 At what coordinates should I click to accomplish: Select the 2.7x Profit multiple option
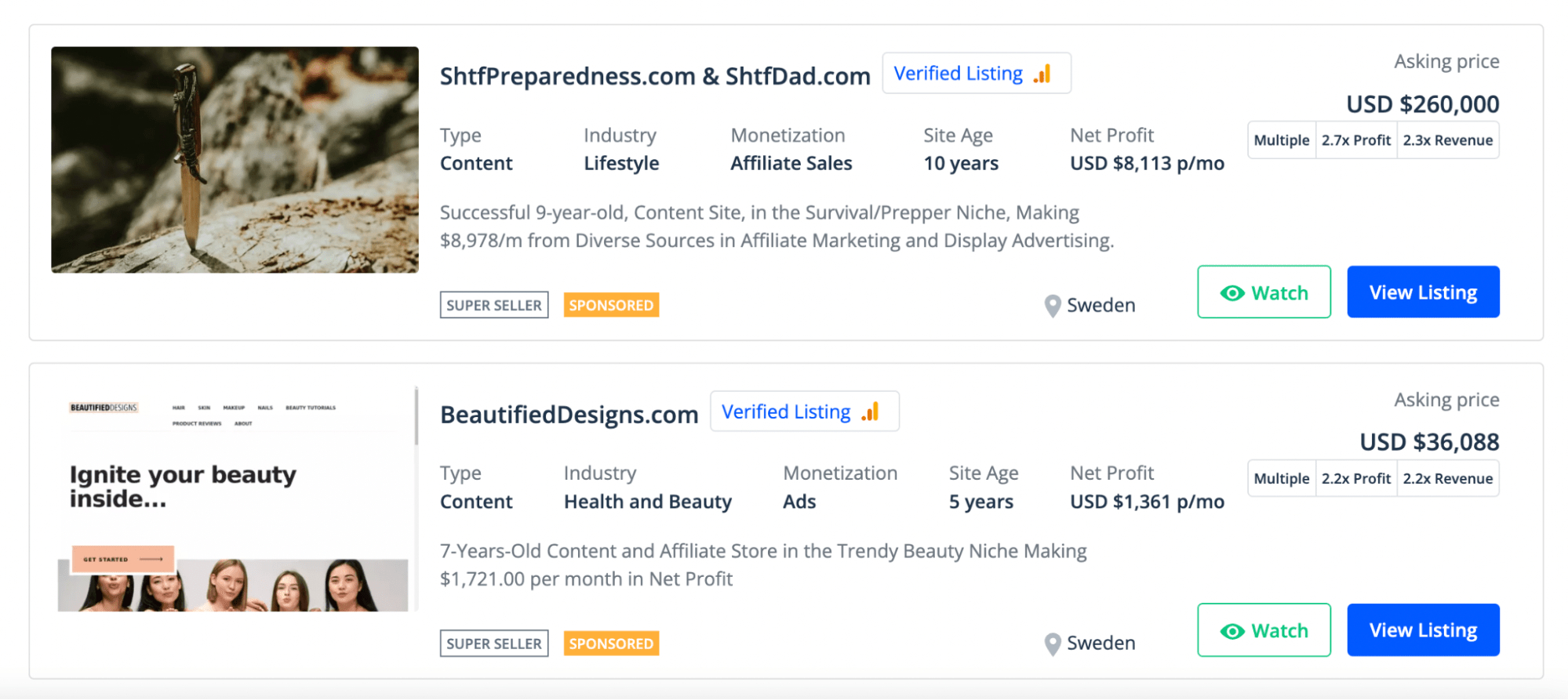pos(1355,140)
